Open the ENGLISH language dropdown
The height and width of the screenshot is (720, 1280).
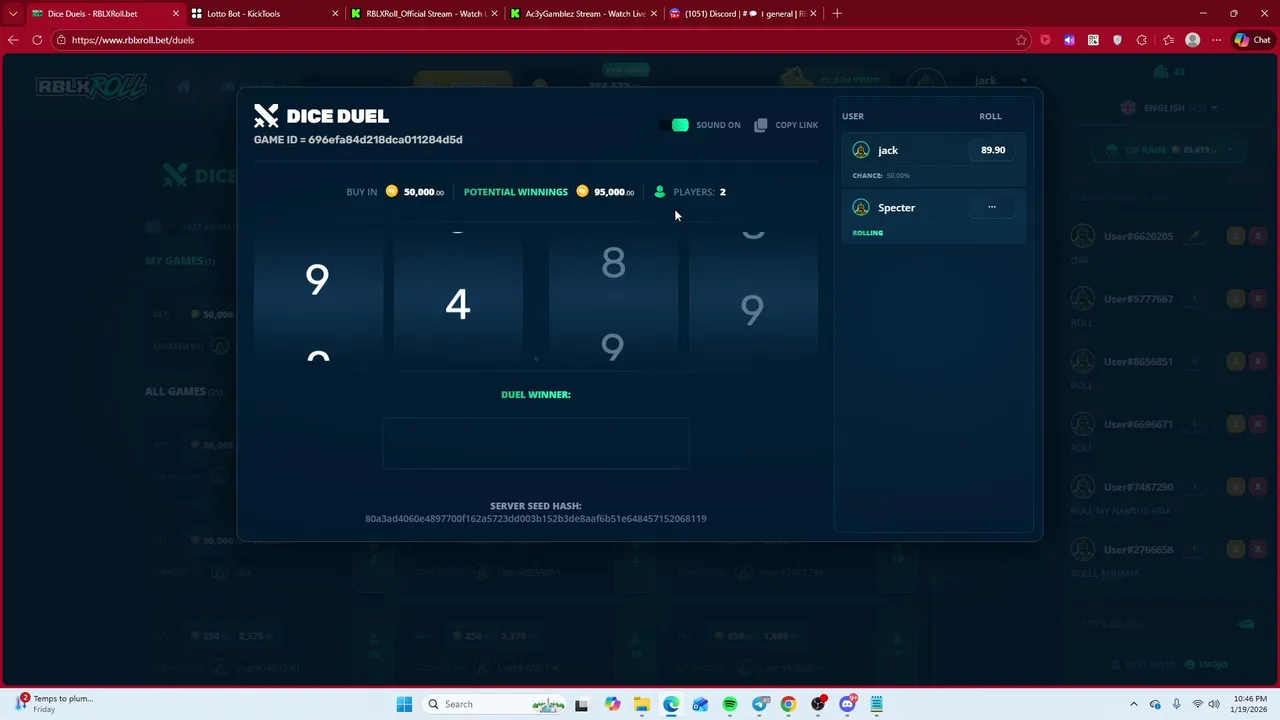(x=1170, y=108)
